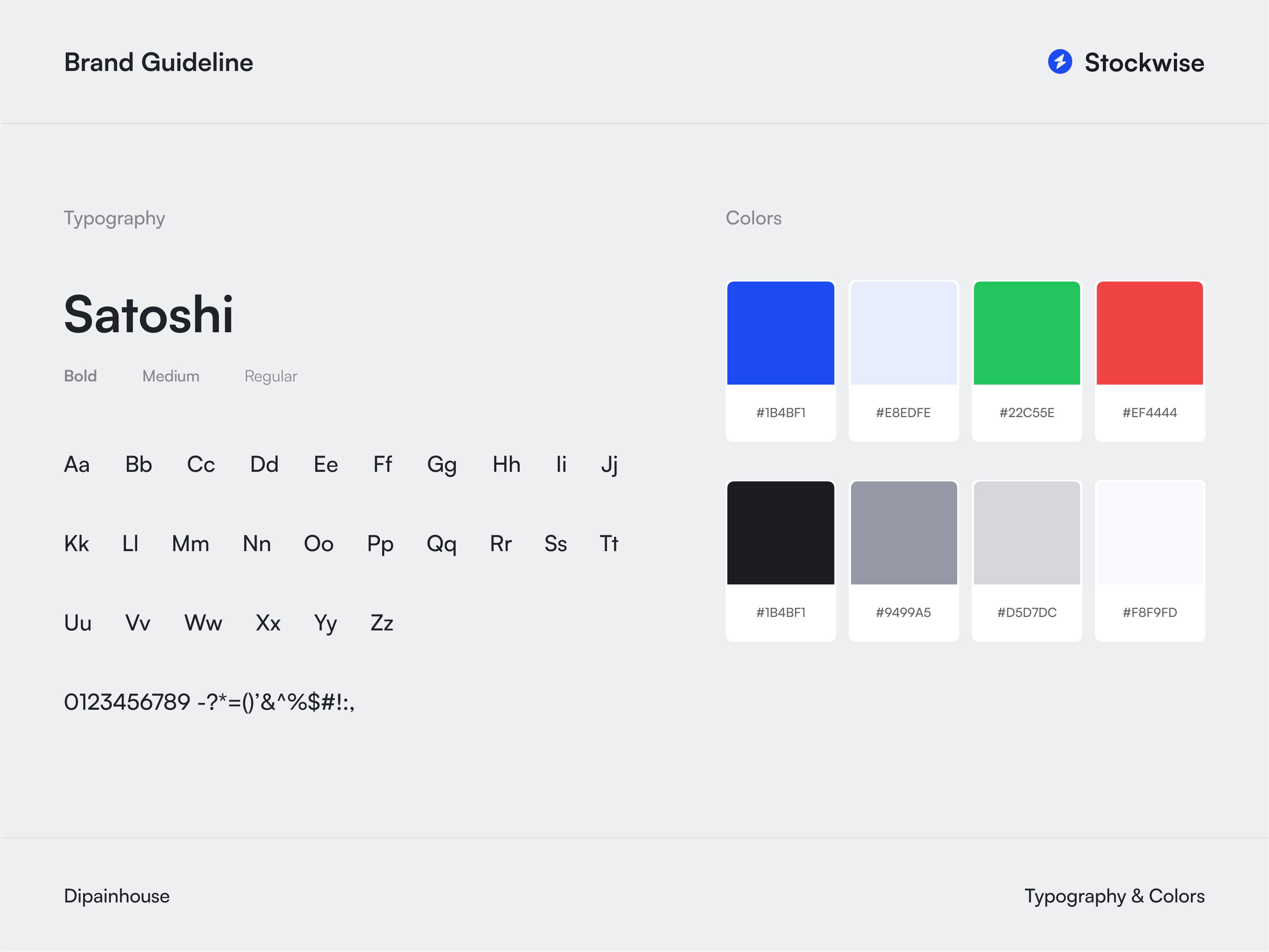The height and width of the screenshot is (952, 1269).
Task: Select the blue #1B4BF1 color swatch
Action: click(x=781, y=333)
